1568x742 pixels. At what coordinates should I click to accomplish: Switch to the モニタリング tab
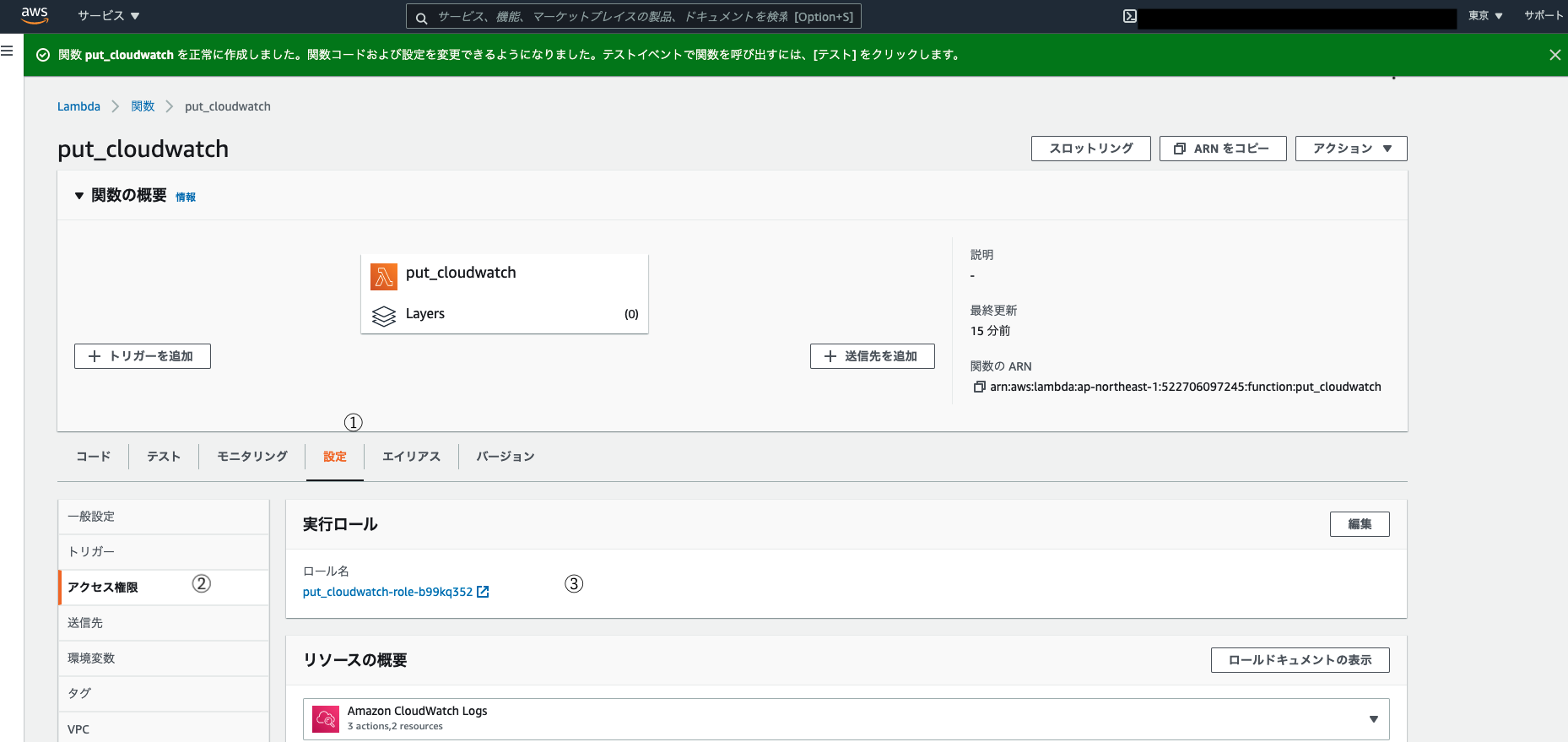click(252, 457)
